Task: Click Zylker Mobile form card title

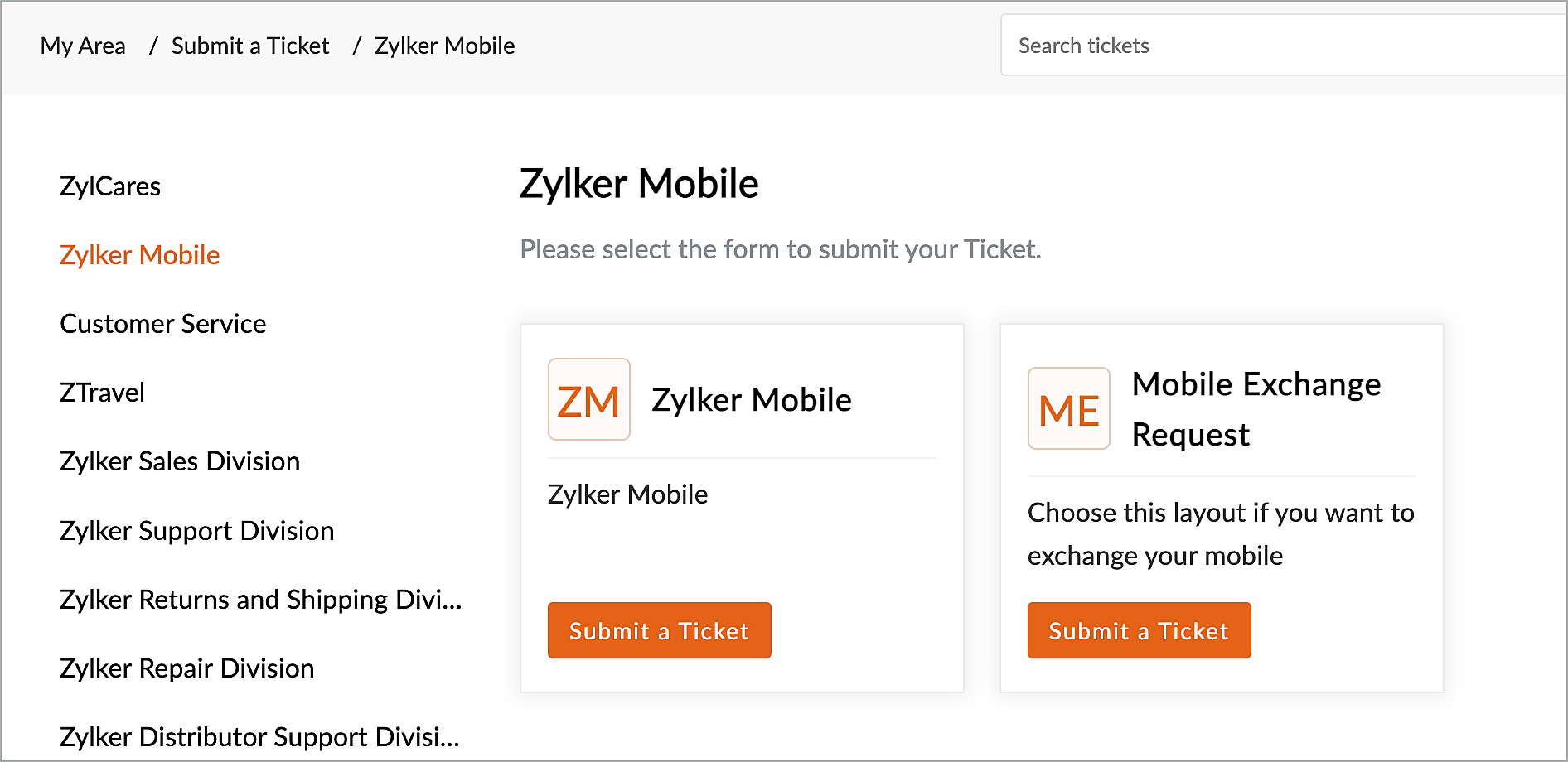Action: (x=751, y=400)
